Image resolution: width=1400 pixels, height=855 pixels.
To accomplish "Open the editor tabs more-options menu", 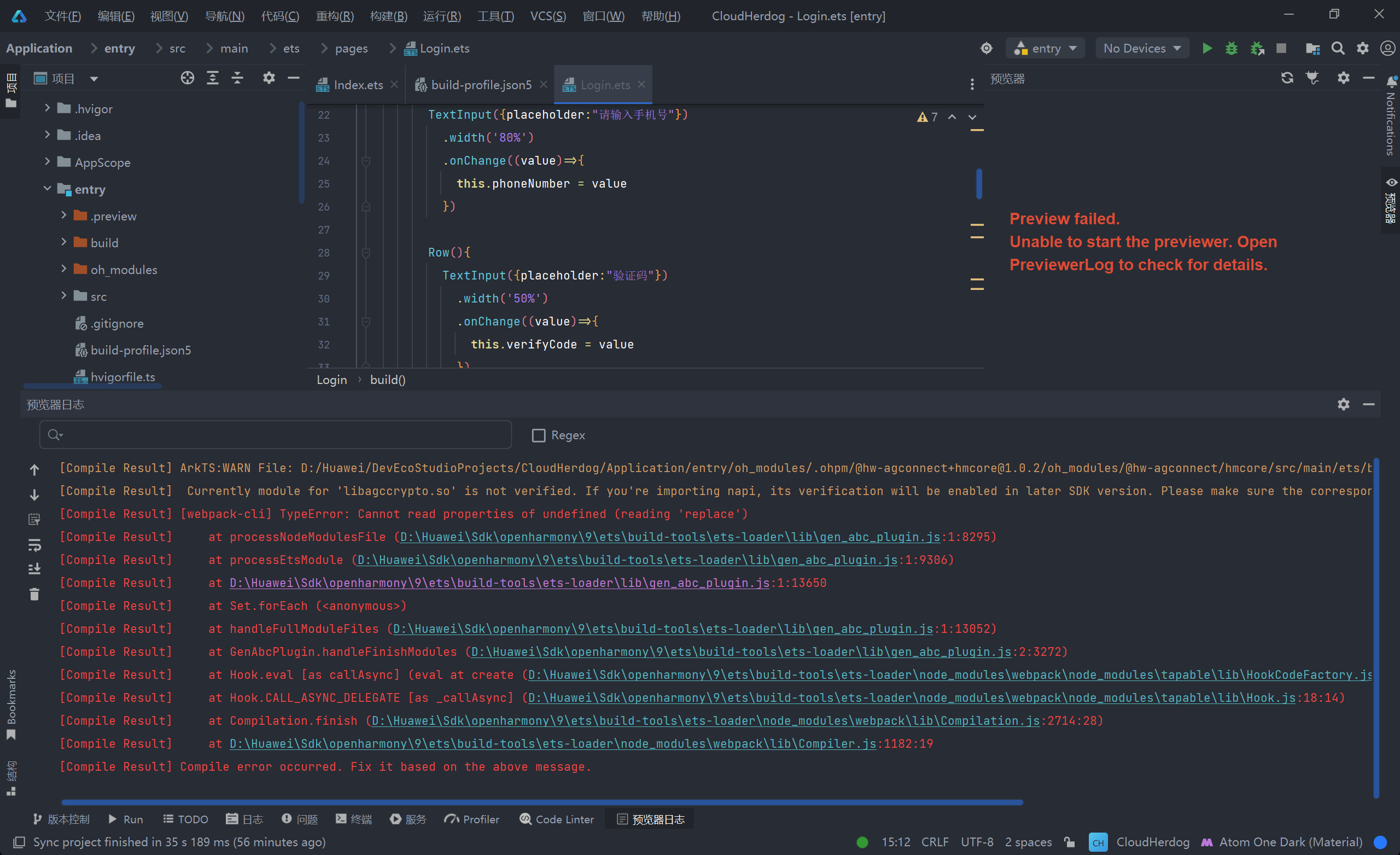I will (x=972, y=84).
